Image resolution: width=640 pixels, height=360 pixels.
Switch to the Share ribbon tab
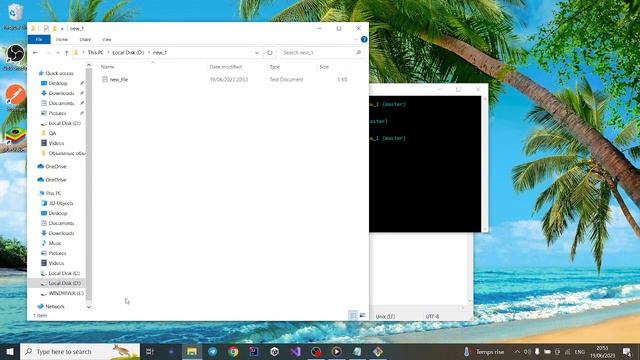point(85,40)
